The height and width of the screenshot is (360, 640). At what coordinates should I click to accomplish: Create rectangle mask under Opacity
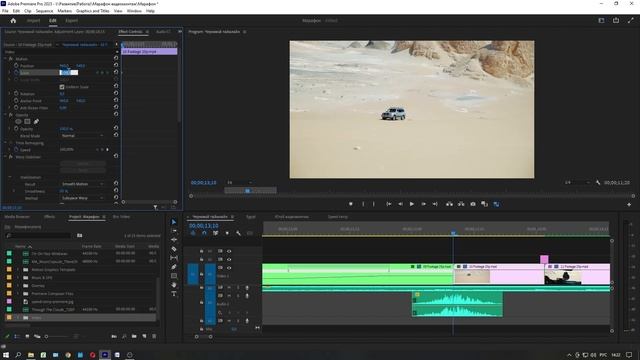(27, 121)
